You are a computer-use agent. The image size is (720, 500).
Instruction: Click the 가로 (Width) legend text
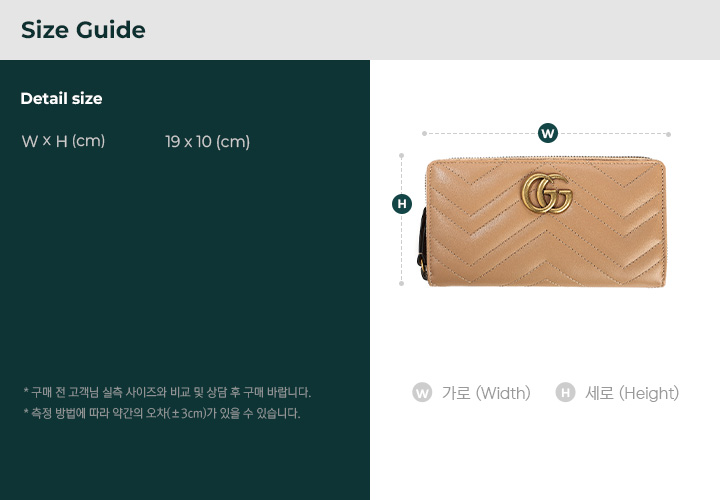coord(486,393)
